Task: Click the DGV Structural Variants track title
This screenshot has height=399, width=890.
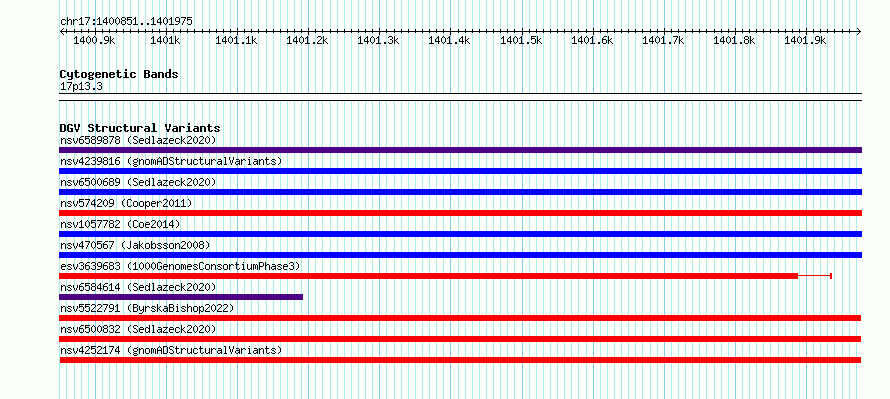Action: pos(140,128)
